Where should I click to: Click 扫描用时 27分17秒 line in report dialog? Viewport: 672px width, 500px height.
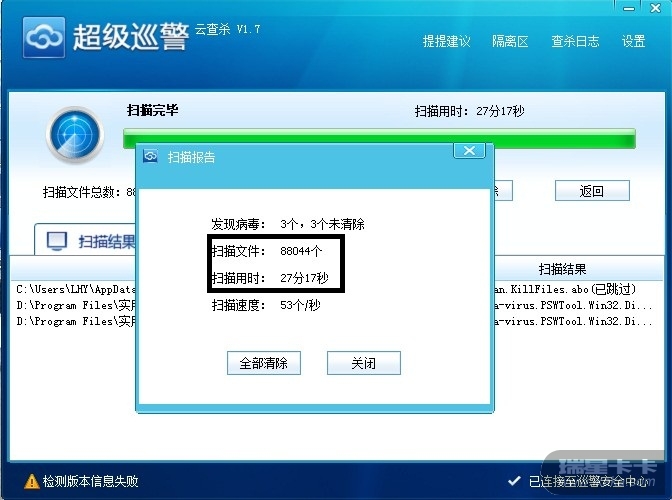270,278
